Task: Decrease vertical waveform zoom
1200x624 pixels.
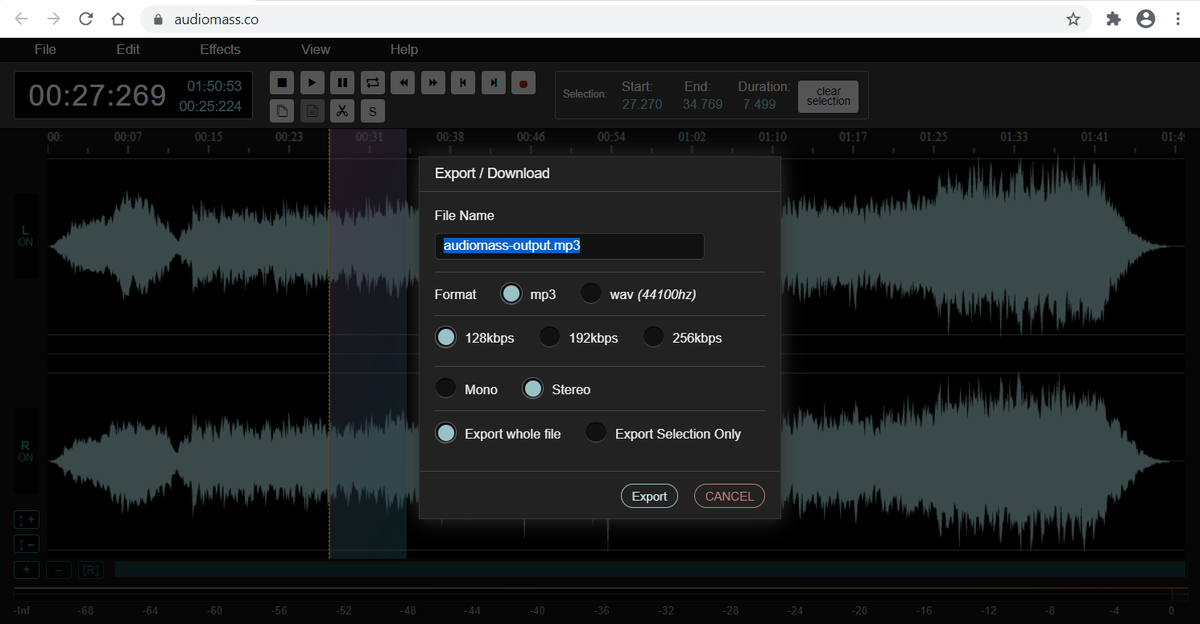Action: 27,544
